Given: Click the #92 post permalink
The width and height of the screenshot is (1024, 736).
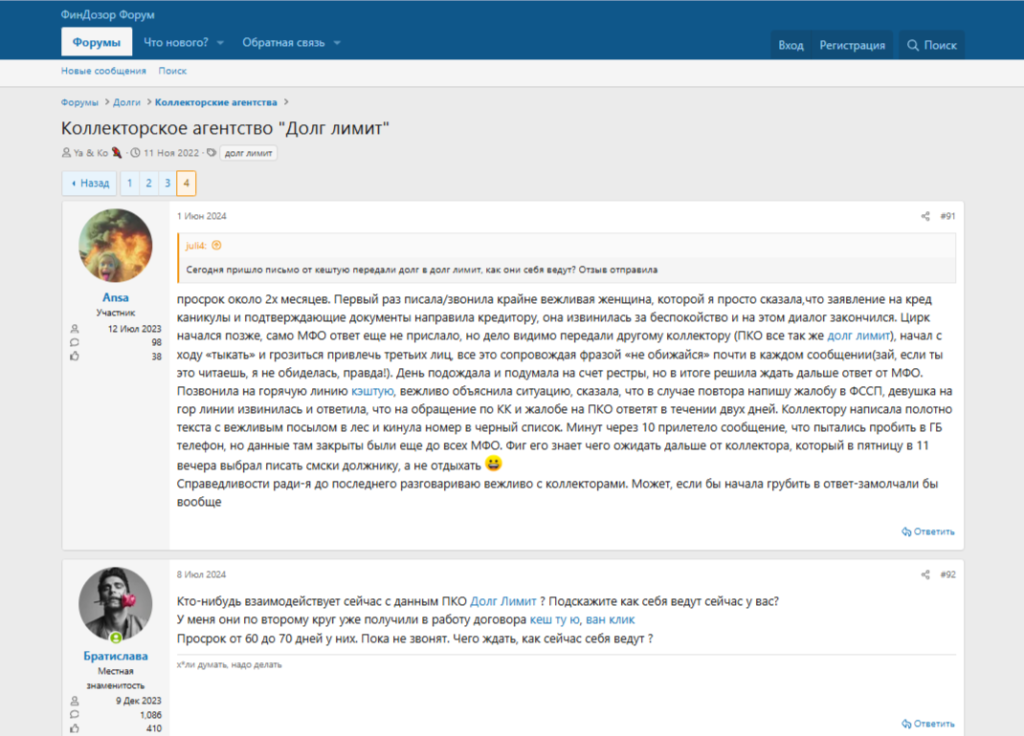Looking at the screenshot, I should [x=948, y=575].
